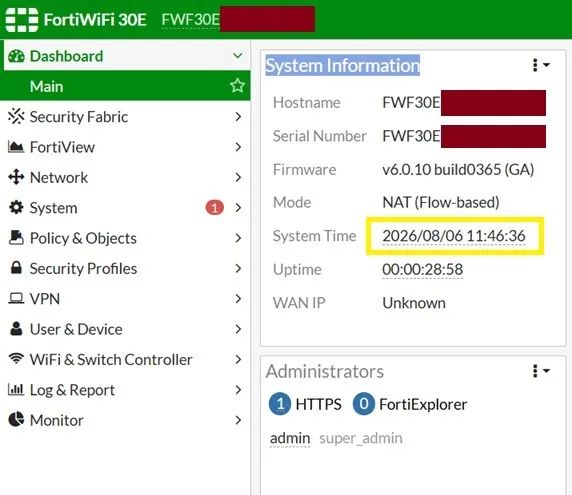Click the System notification badge showing 1
Viewport: 572px width, 495px height.
pyautogui.click(x=214, y=208)
